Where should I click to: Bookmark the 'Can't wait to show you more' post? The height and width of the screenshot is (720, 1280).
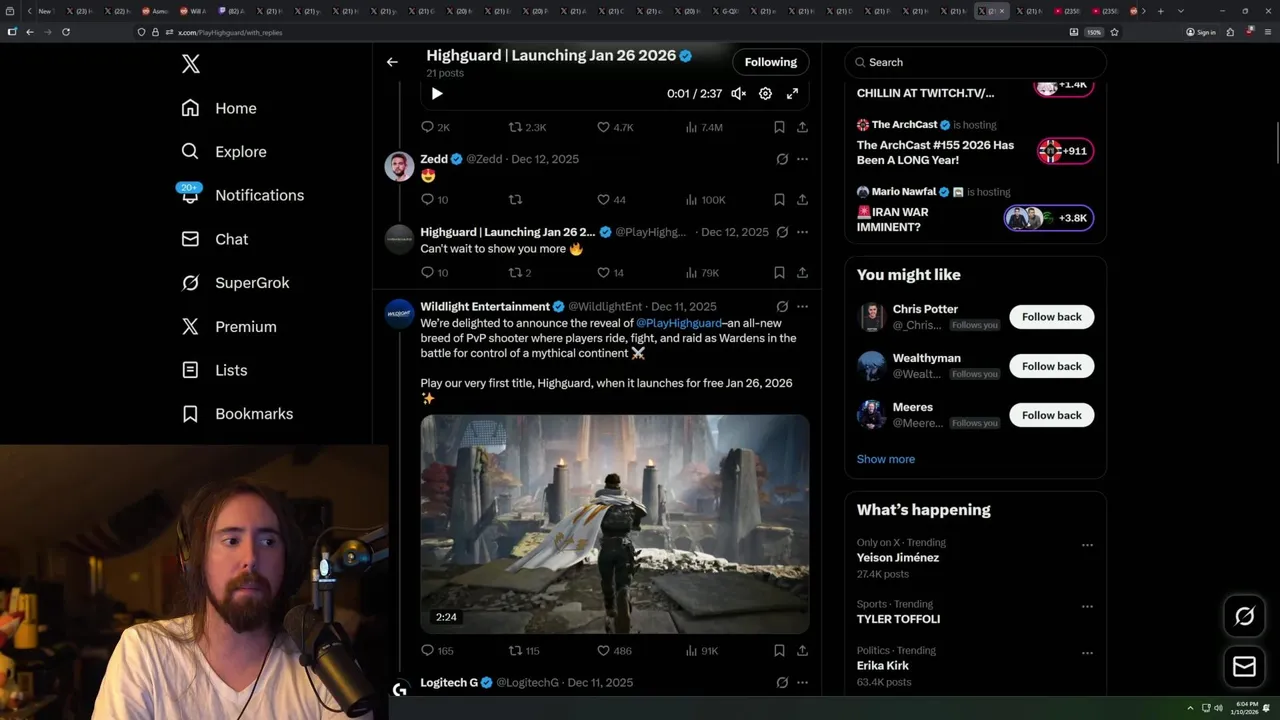pos(779,272)
